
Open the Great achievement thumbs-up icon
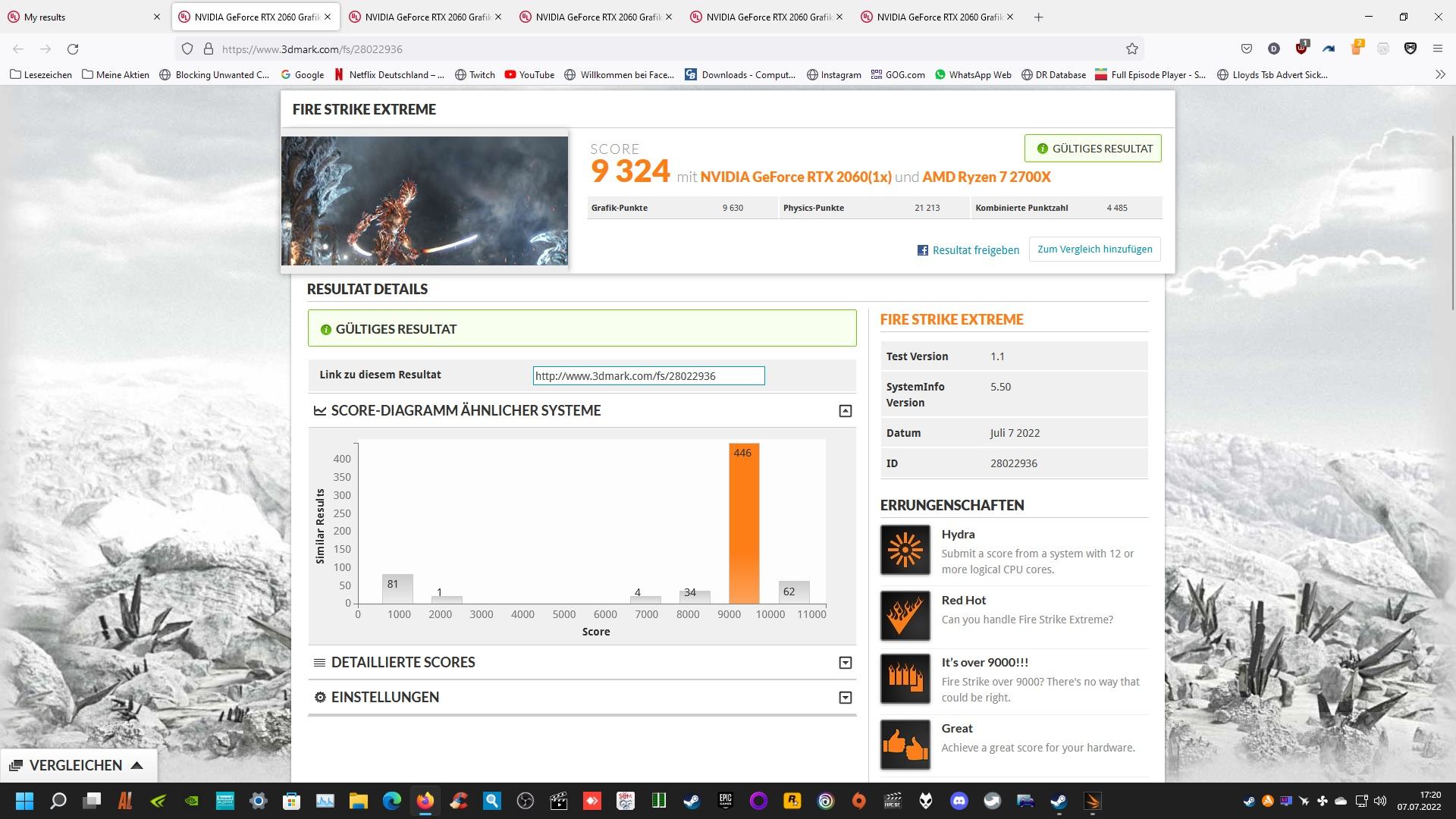pyautogui.click(x=905, y=744)
